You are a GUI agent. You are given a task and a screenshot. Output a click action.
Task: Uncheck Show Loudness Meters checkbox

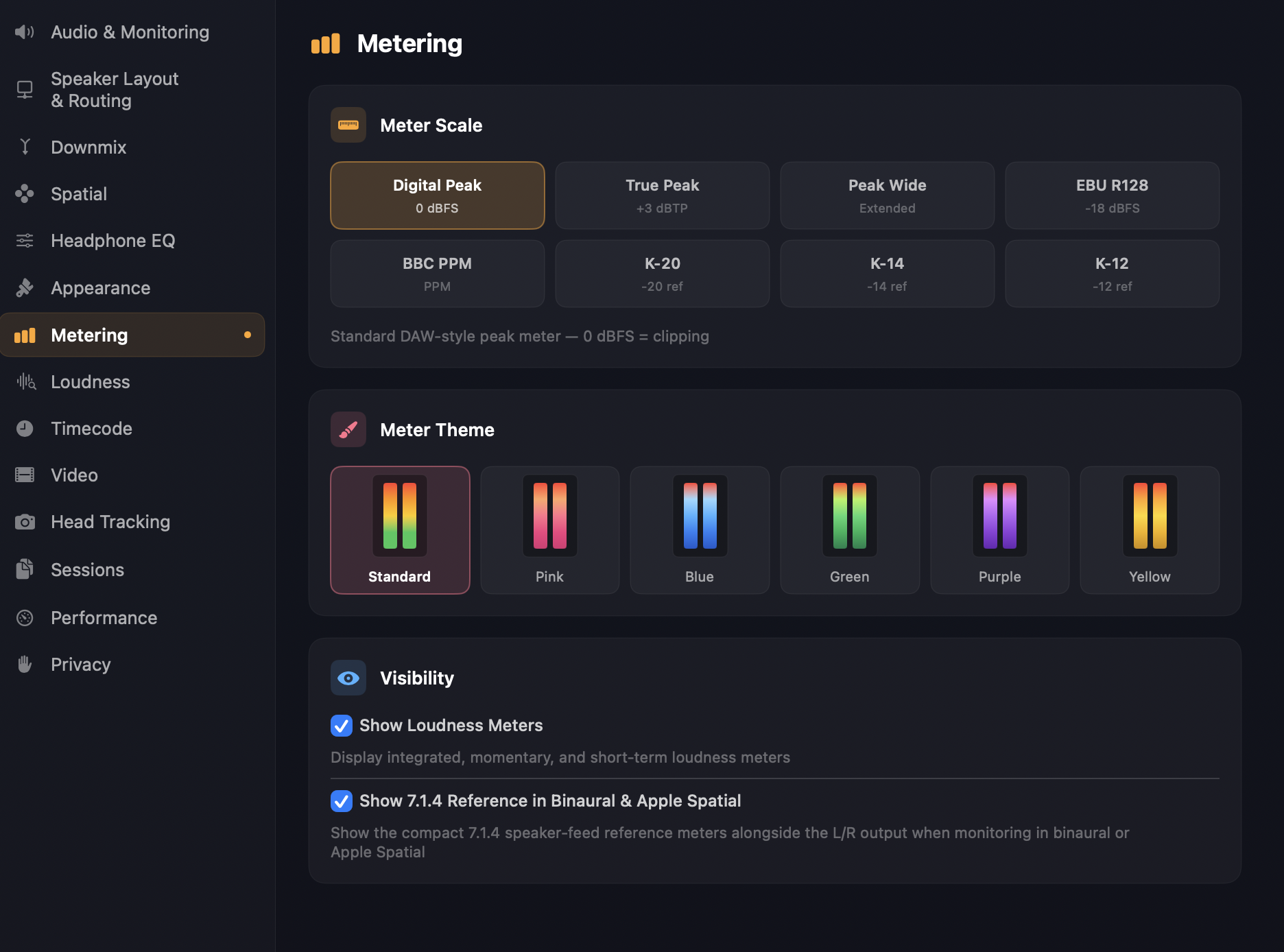tap(342, 726)
